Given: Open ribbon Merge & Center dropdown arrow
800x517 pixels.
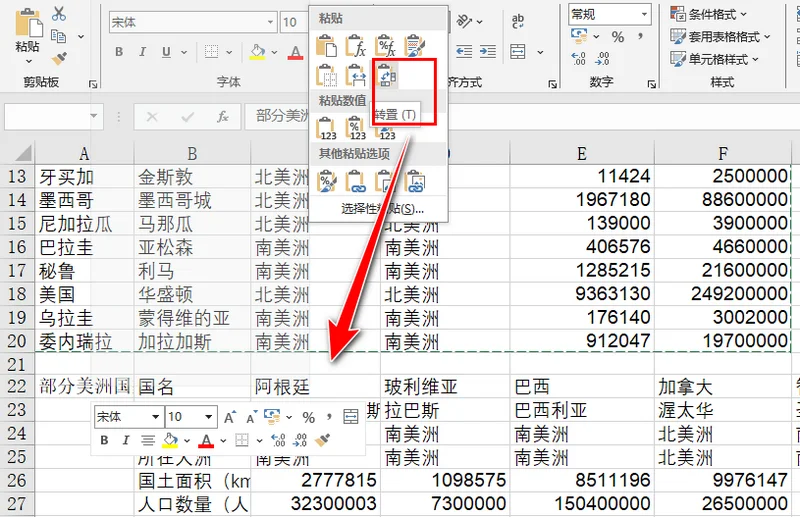Looking at the screenshot, I should pyautogui.click(x=540, y=52).
